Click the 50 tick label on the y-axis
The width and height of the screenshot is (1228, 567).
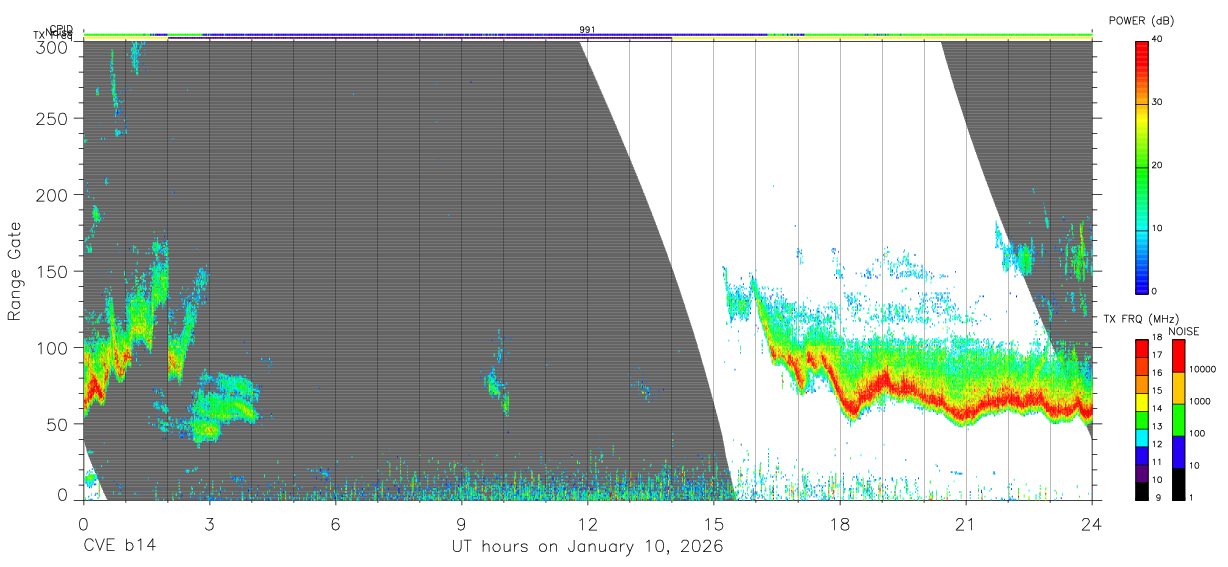click(58, 424)
